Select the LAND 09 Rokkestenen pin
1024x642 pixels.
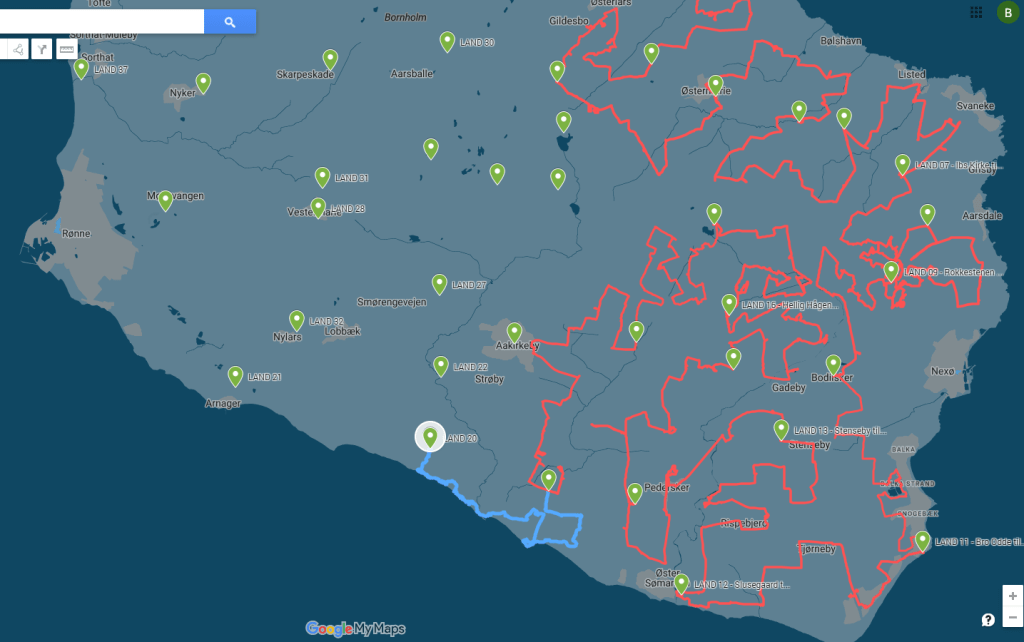click(x=891, y=270)
